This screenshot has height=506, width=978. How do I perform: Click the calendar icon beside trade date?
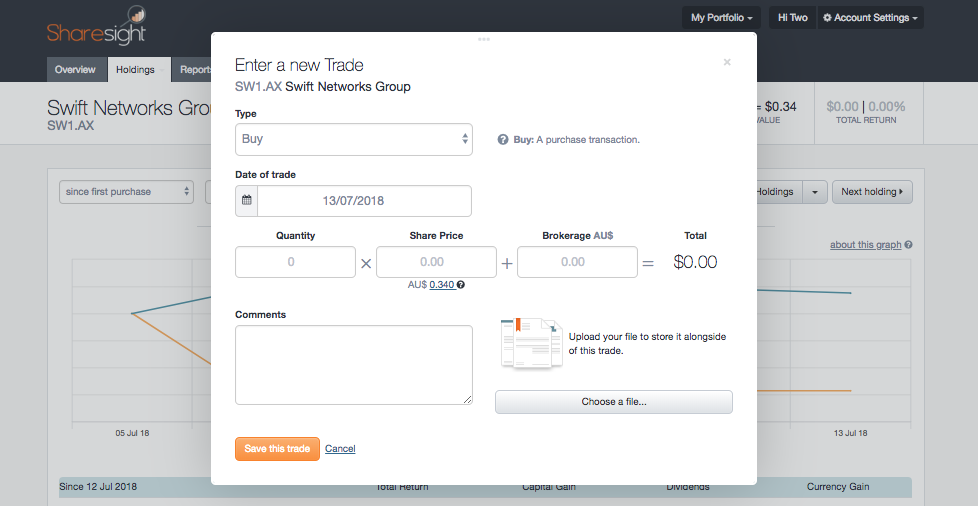coord(246,201)
